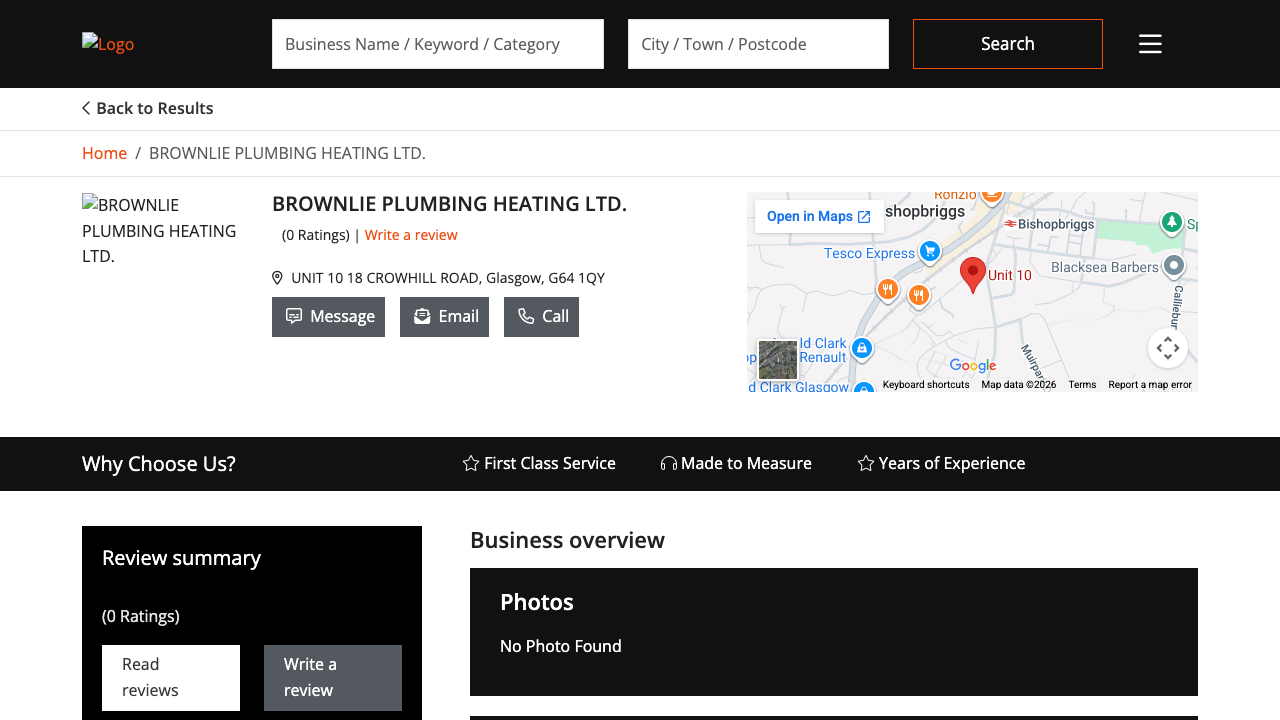The width and height of the screenshot is (1280, 720).
Task: Click the Terms link on the map
Action: 1082,384
